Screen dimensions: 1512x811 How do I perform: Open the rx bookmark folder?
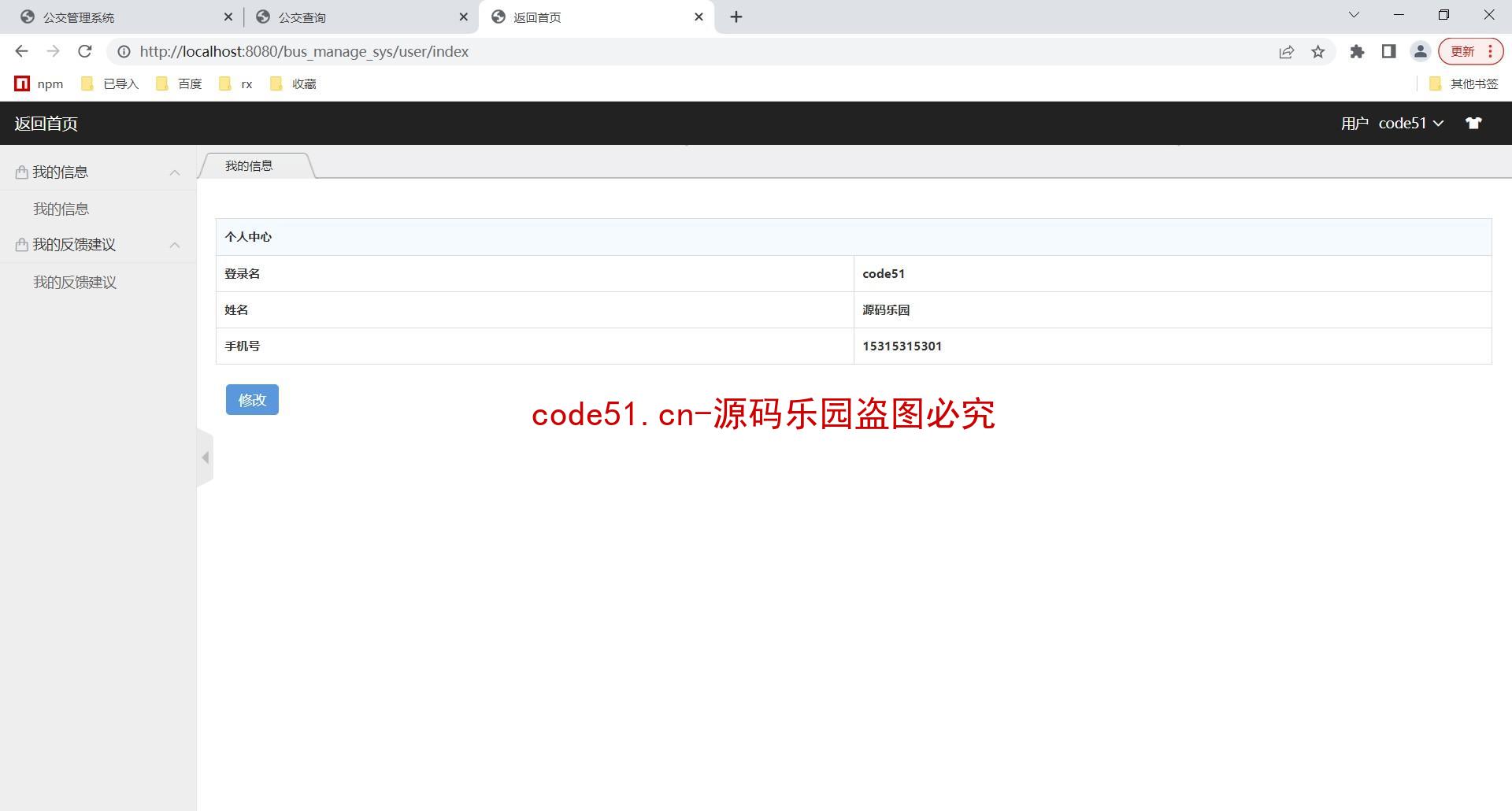[x=236, y=83]
